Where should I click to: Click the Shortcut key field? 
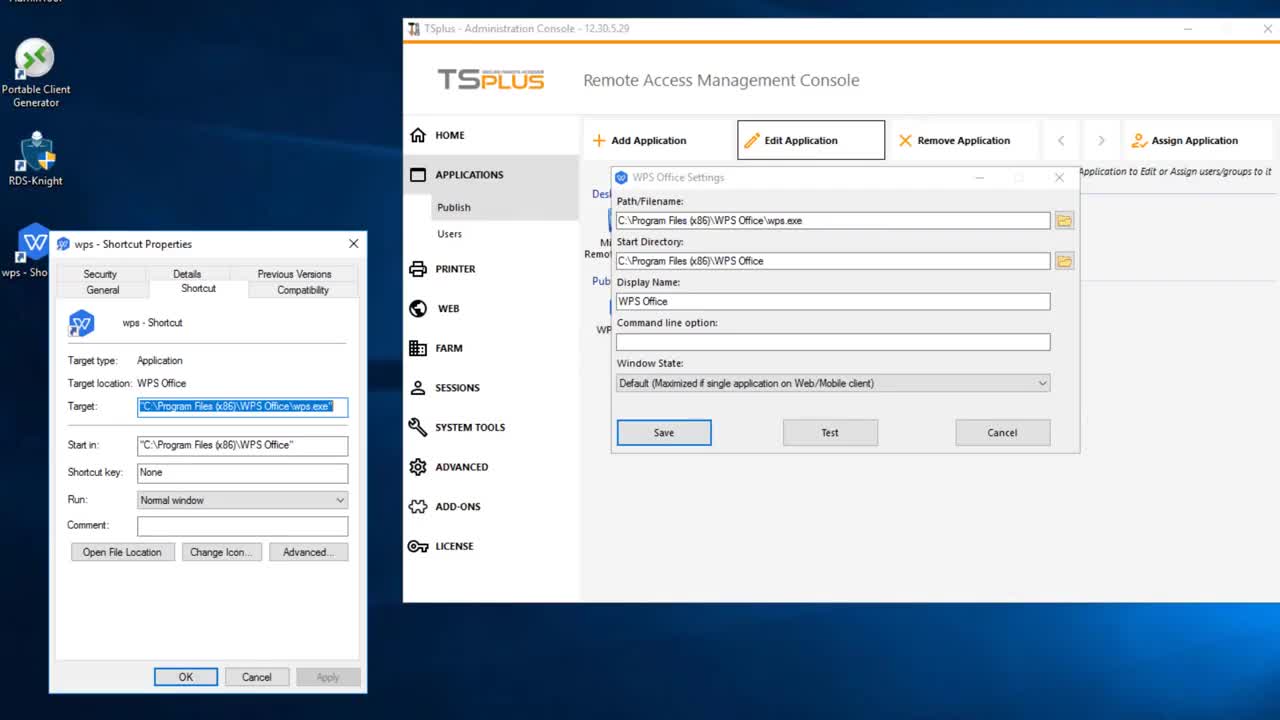coord(243,473)
